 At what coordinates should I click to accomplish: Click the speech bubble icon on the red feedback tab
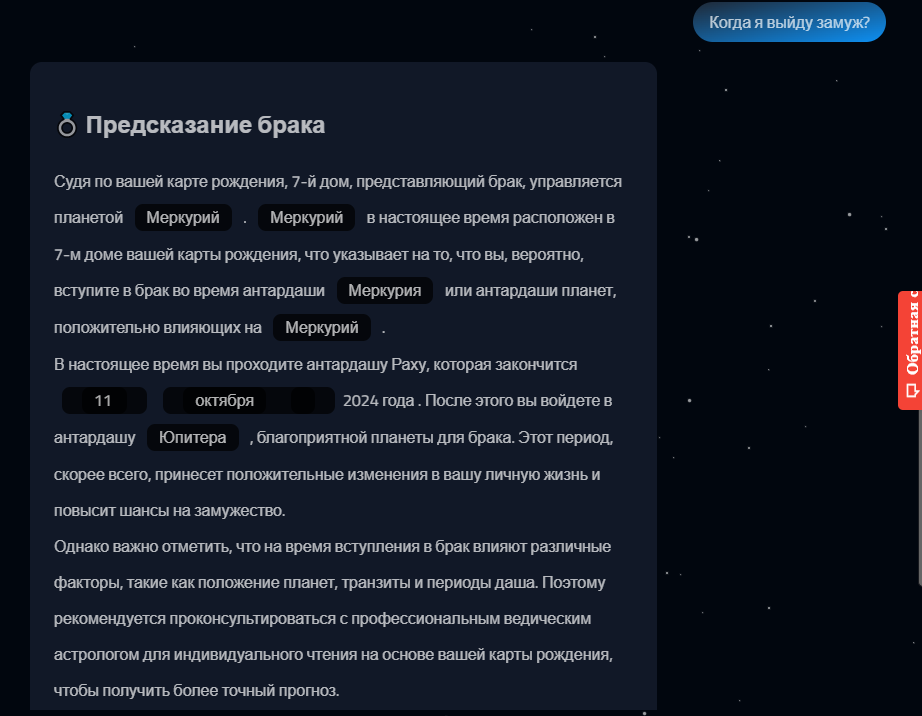click(911, 392)
